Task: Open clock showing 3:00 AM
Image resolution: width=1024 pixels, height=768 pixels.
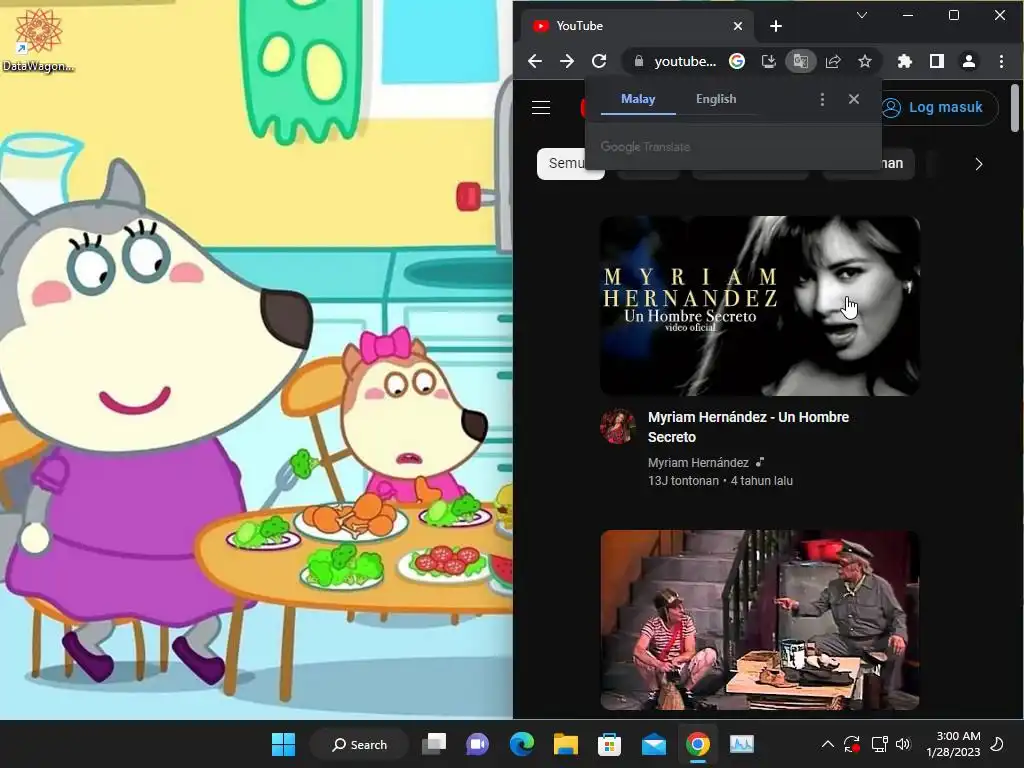Action: (953, 744)
